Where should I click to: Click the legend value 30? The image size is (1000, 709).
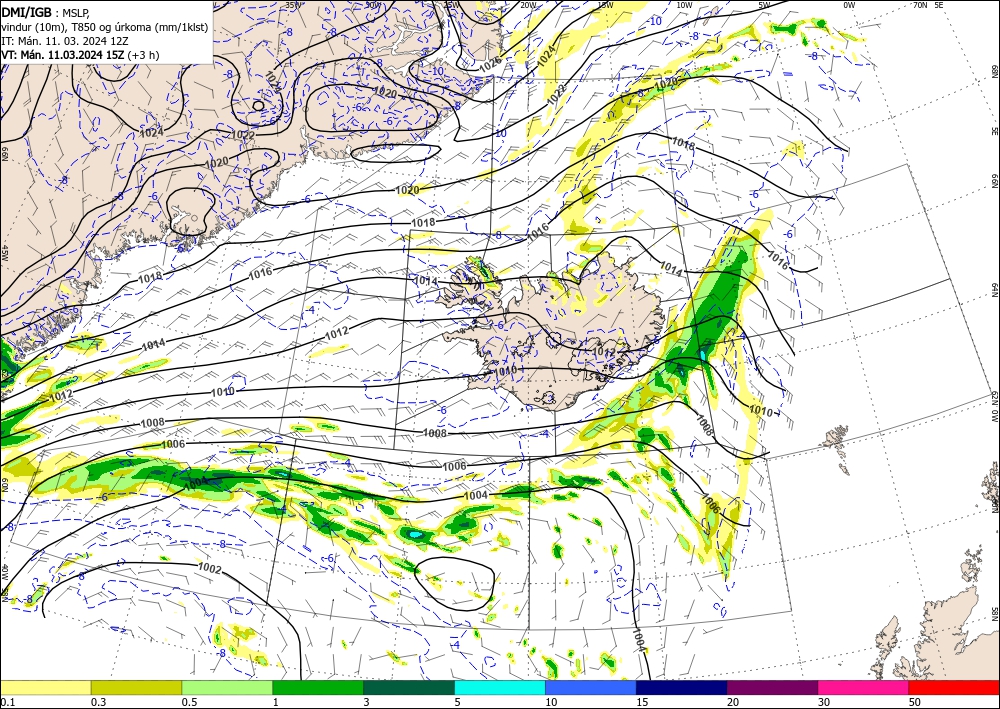tap(824, 702)
